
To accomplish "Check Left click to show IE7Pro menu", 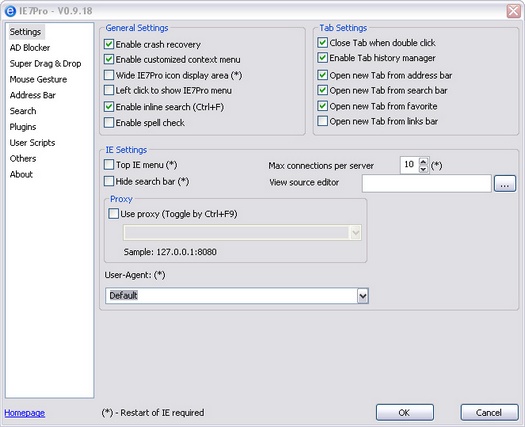I will (109, 90).
